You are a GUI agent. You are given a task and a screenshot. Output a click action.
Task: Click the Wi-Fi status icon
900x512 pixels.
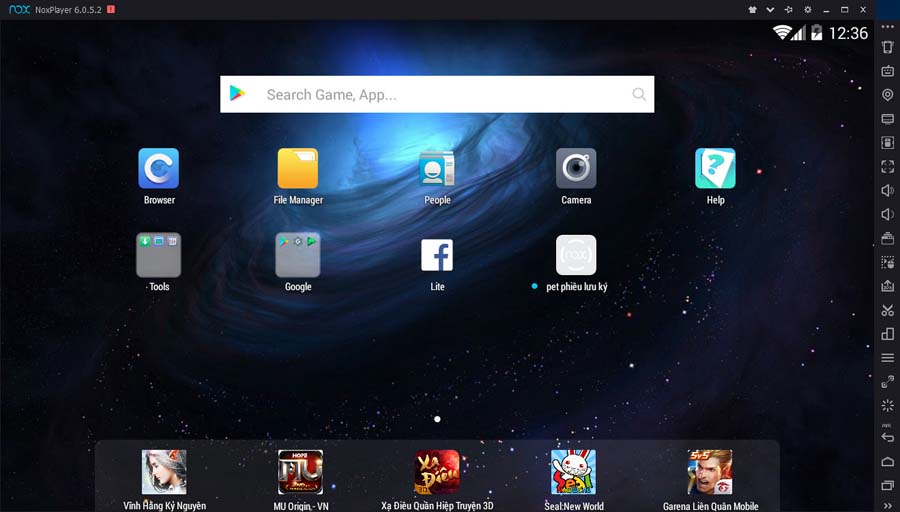(782, 33)
